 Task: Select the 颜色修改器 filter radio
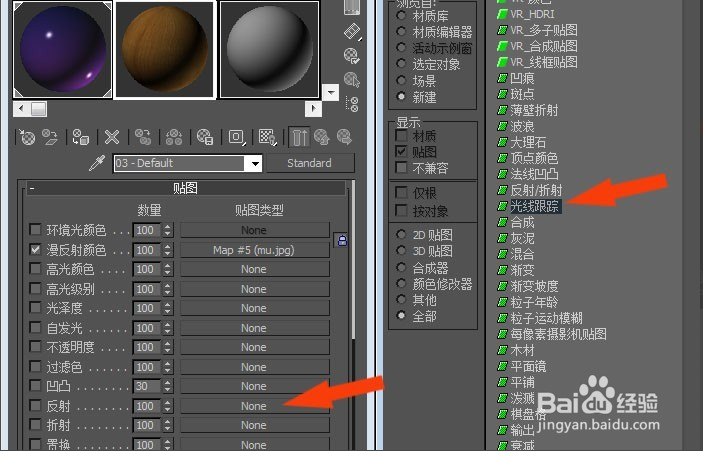tap(401, 283)
